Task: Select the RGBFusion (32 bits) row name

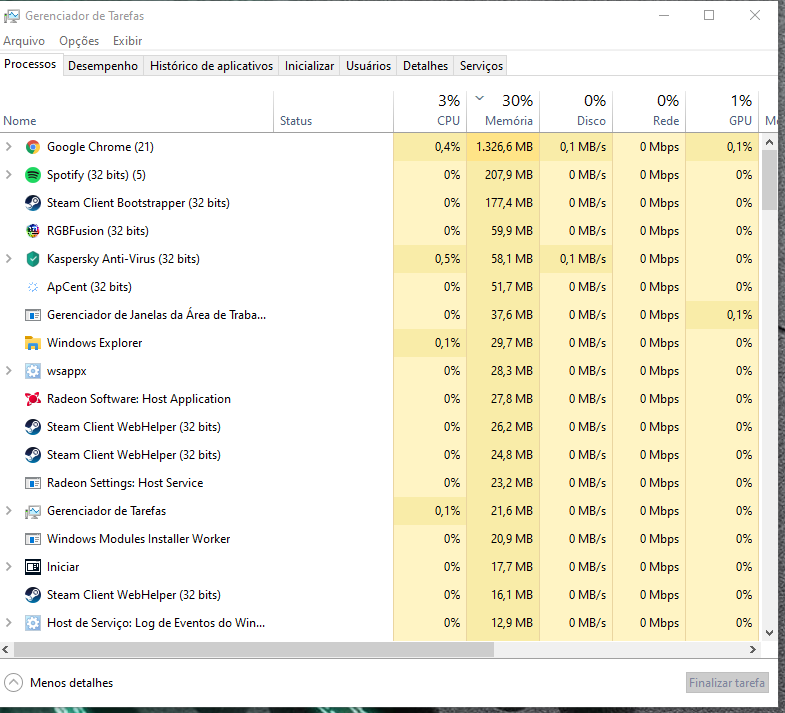Action: coord(98,231)
